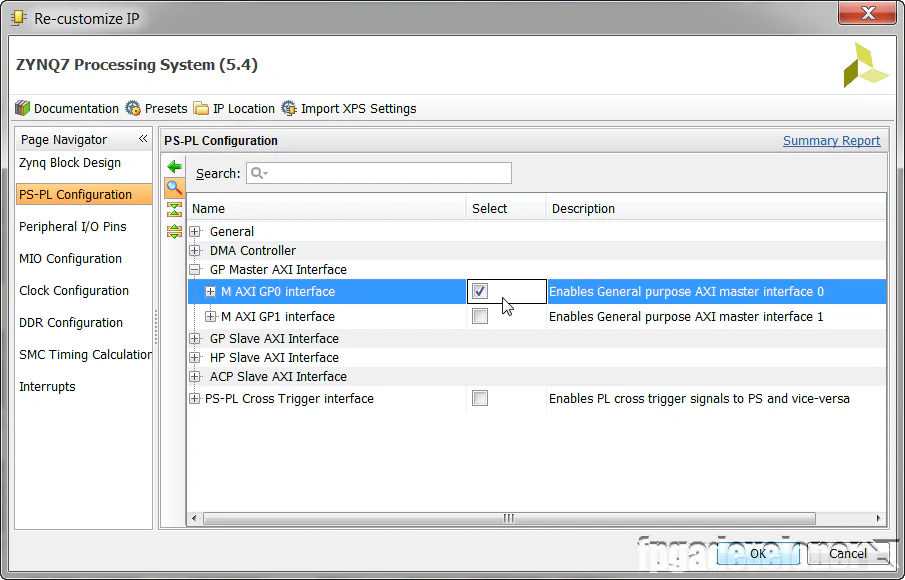Viewport: 905px width, 580px height.
Task: Enable the PS-PL Cross Trigger interface
Action: (x=480, y=398)
